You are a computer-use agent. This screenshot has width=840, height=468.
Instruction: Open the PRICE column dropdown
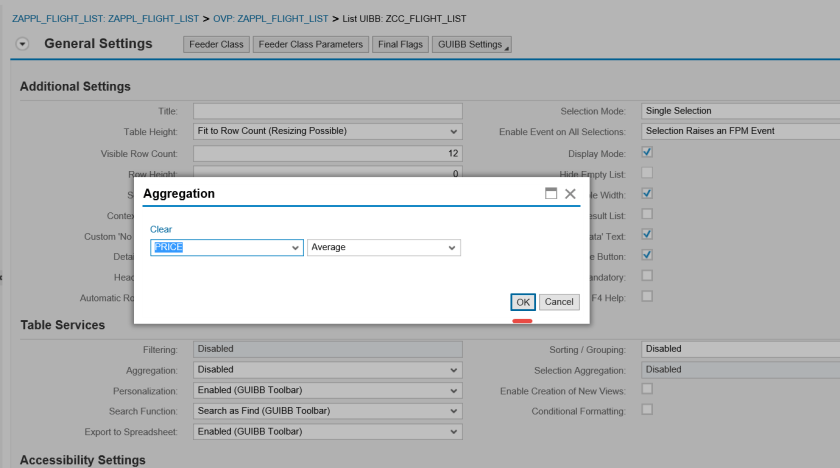coord(295,248)
